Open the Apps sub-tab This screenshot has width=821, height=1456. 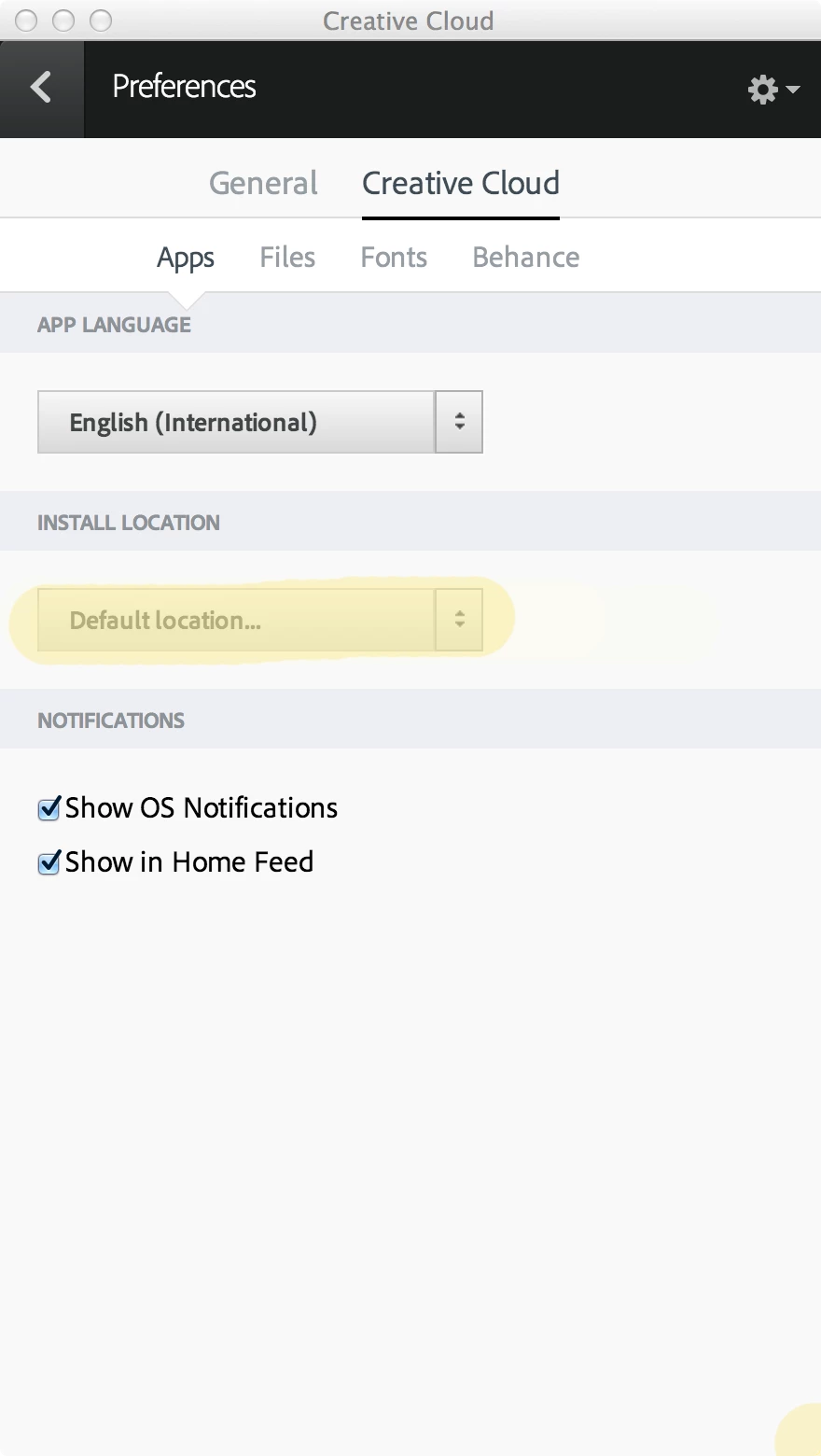186,258
